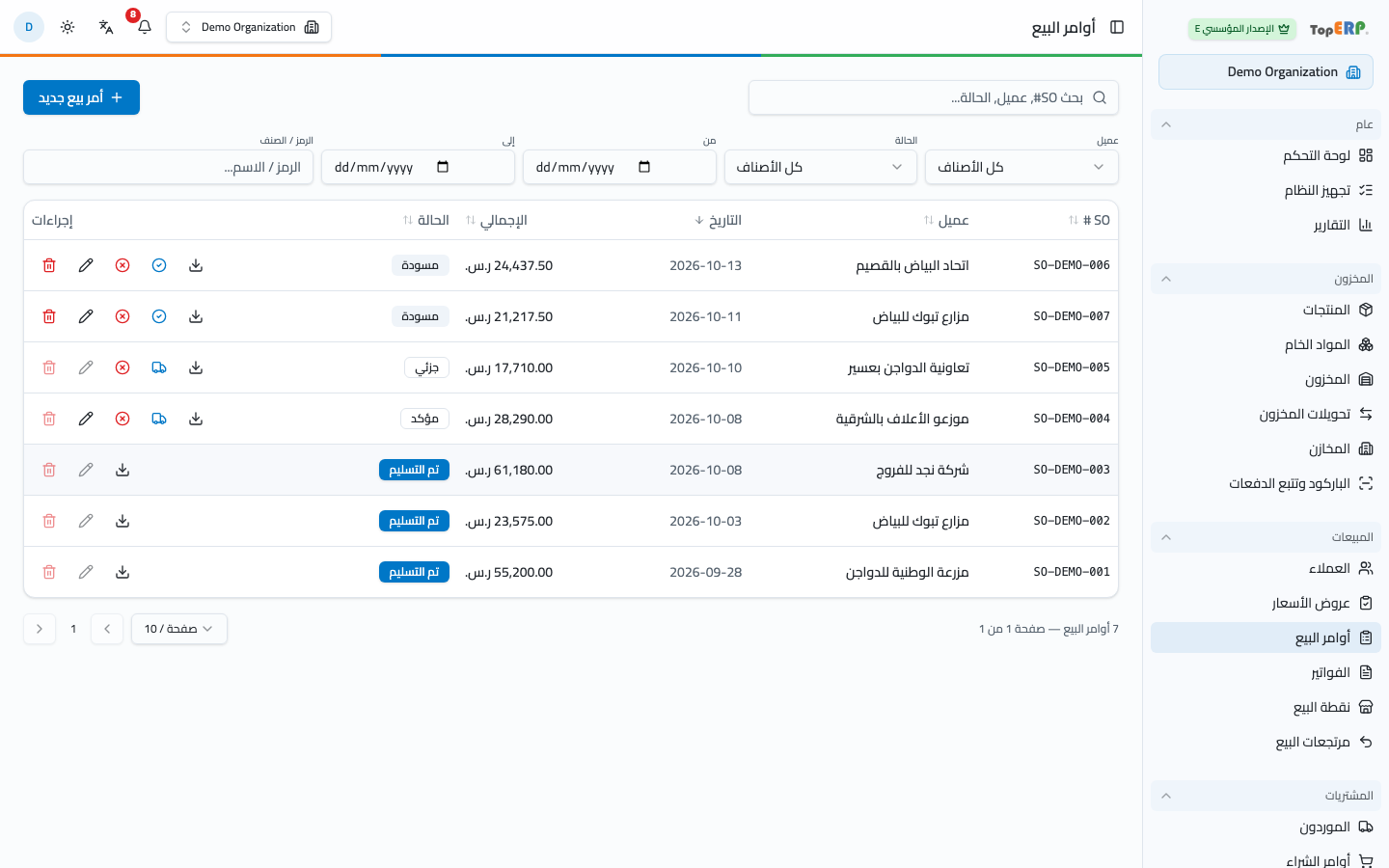Open the user avatar D menu
This screenshot has width=1389, height=868.
(29, 27)
